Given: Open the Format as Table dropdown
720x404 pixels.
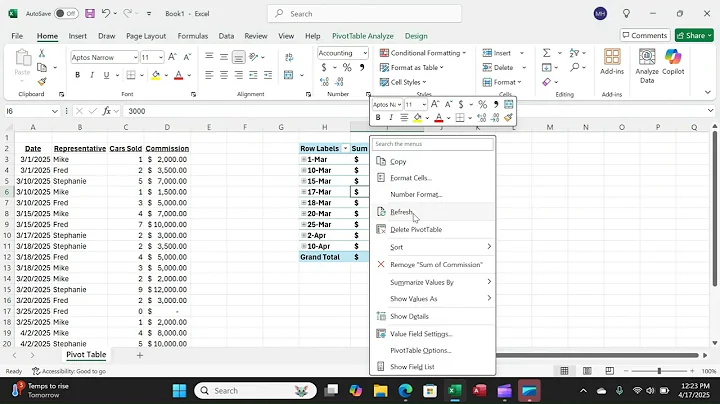Looking at the screenshot, I should coord(411,67).
